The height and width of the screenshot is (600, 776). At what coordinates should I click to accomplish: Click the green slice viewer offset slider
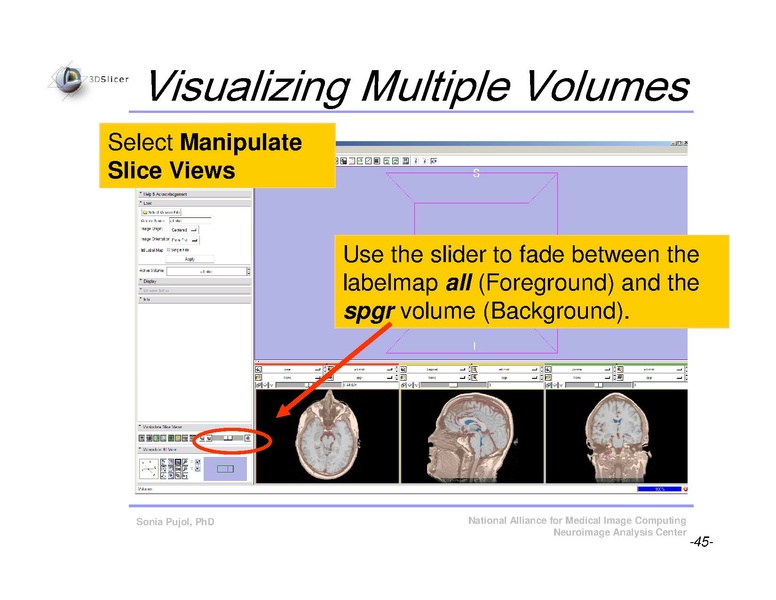click(599, 385)
